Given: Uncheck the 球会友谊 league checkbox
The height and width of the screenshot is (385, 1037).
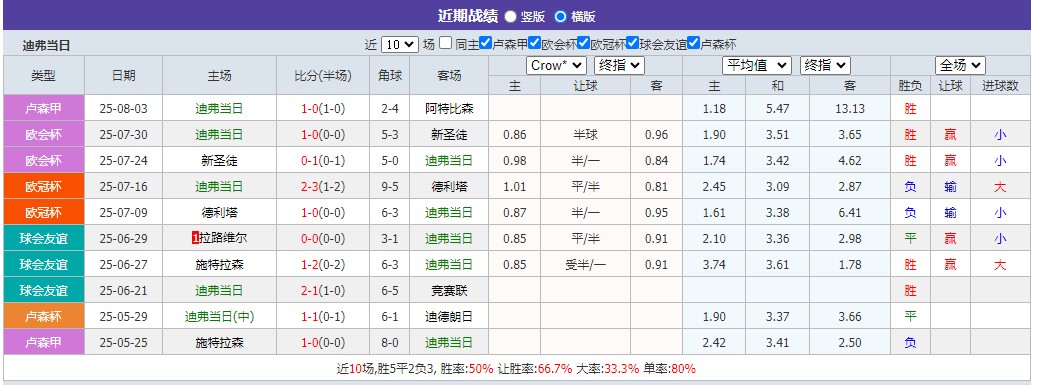Looking at the screenshot, I should pos(632,44).
